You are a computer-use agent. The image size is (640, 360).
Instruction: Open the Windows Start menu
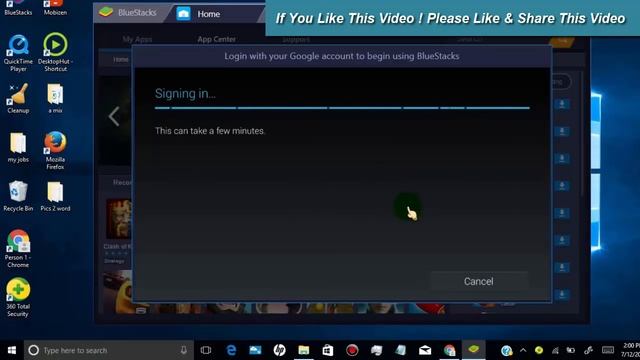(12, 350)
